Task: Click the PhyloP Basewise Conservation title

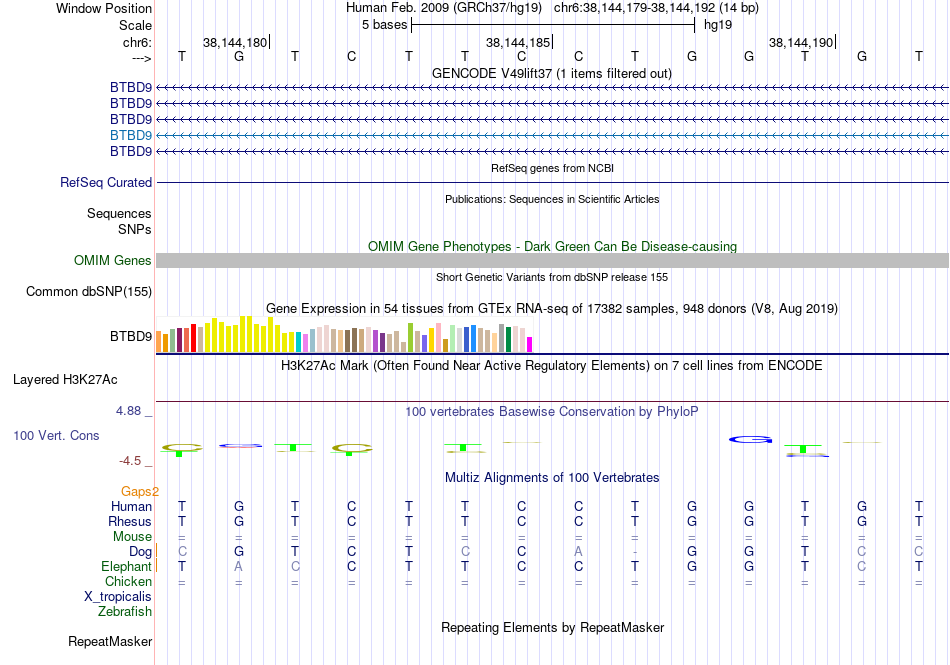Action: [x=552, y=411]
